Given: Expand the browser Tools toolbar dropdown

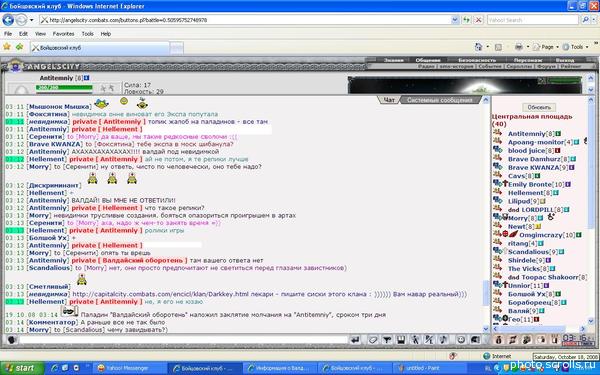Looking at the screenshot, I should pos(576,47).
